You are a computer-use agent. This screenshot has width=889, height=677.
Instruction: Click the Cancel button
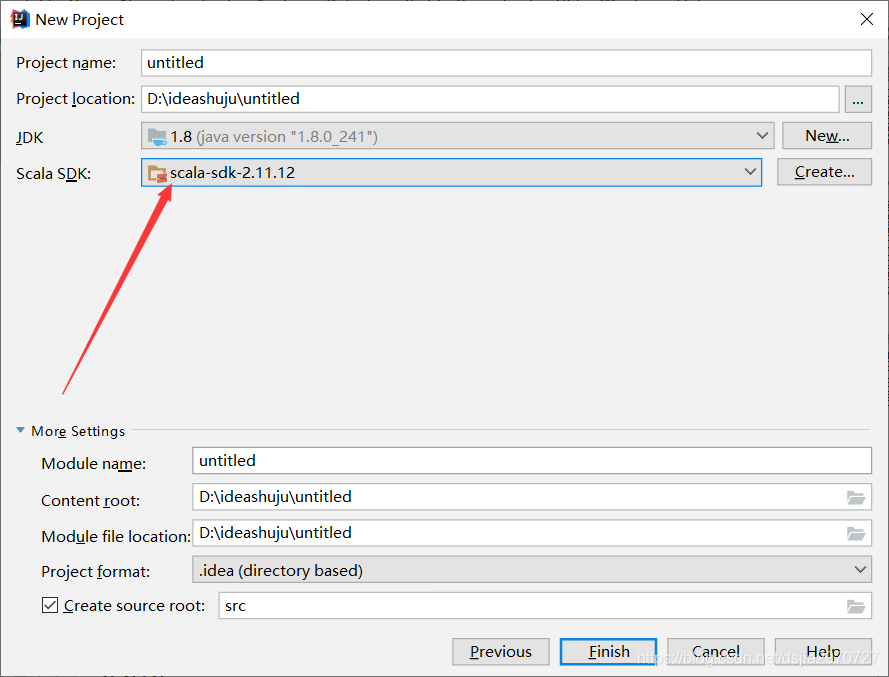click(x=716, y=651)
